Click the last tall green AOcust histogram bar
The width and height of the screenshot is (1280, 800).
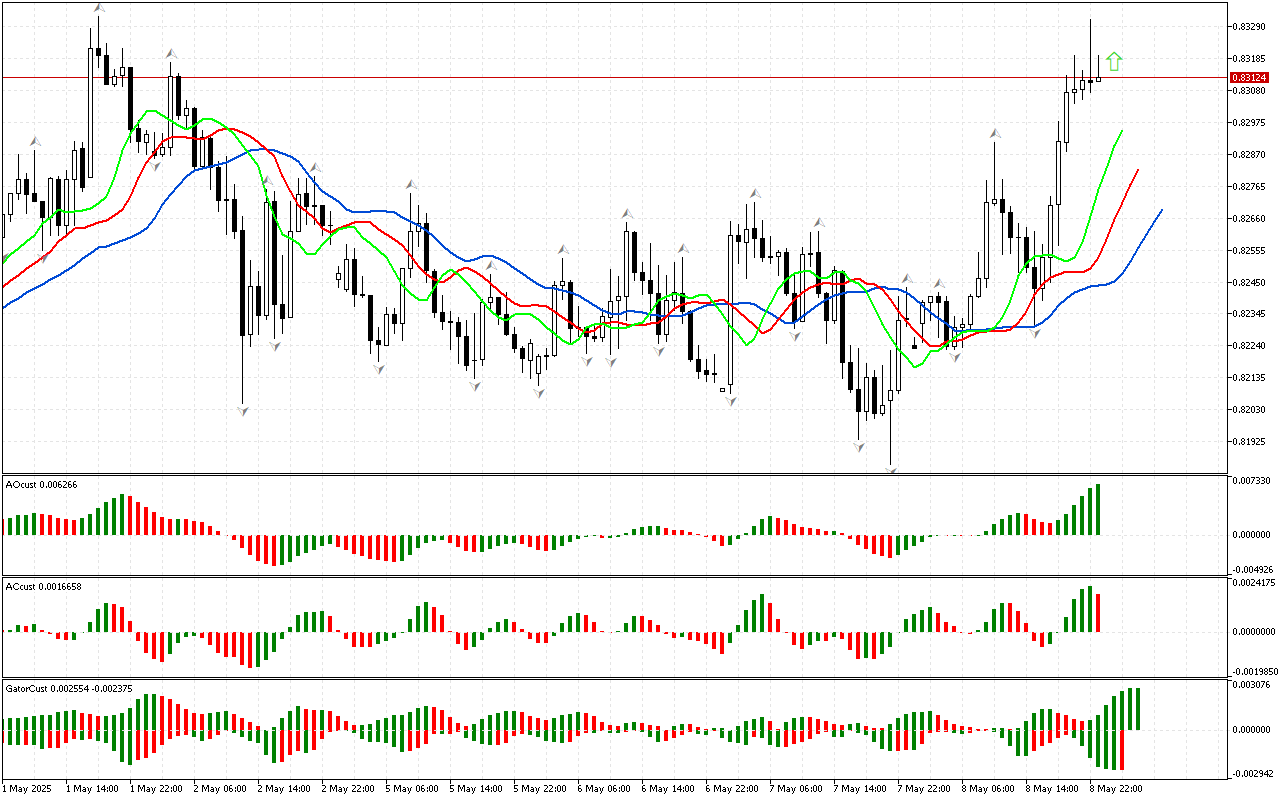(1098, 509)
